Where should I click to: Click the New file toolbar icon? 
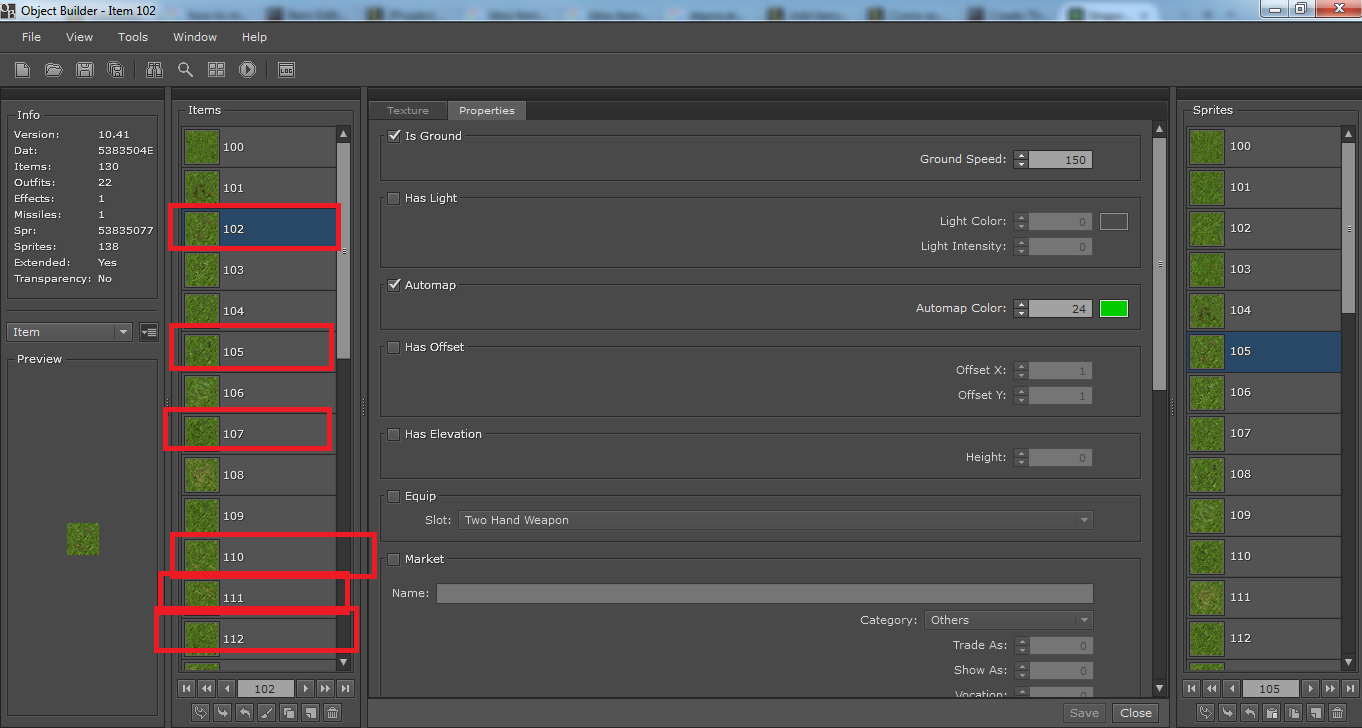22,69
